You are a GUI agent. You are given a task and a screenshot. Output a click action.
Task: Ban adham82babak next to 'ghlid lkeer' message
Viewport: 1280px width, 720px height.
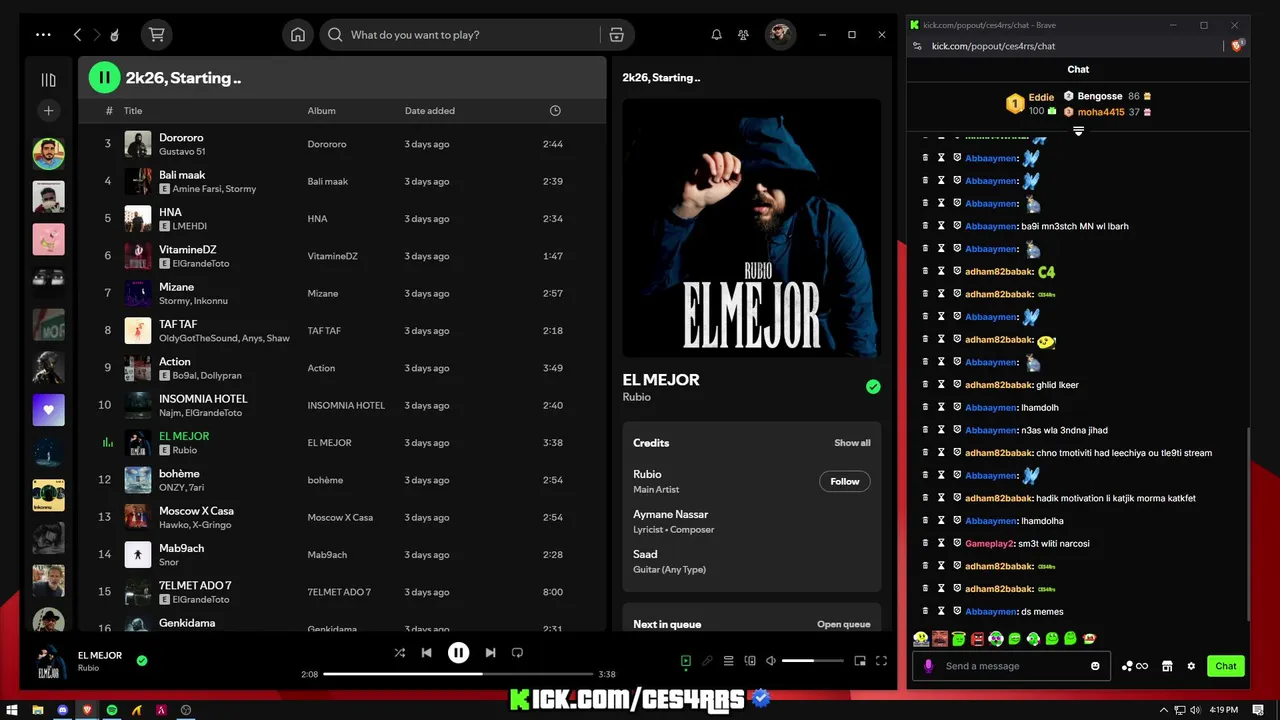[x=957, y=385]
